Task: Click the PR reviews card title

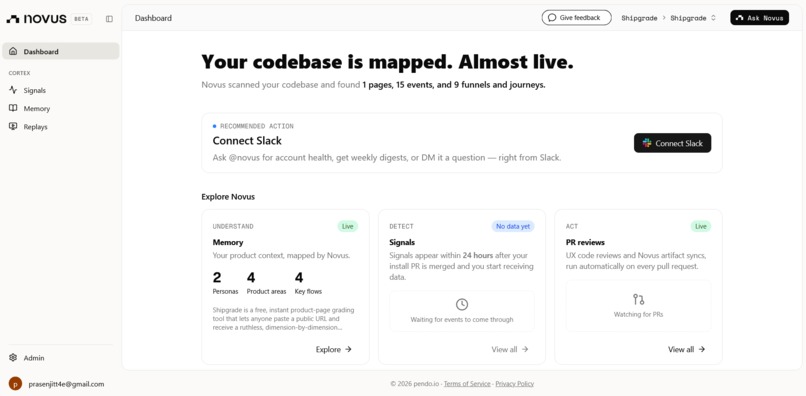Action: (x=585, y=242)
